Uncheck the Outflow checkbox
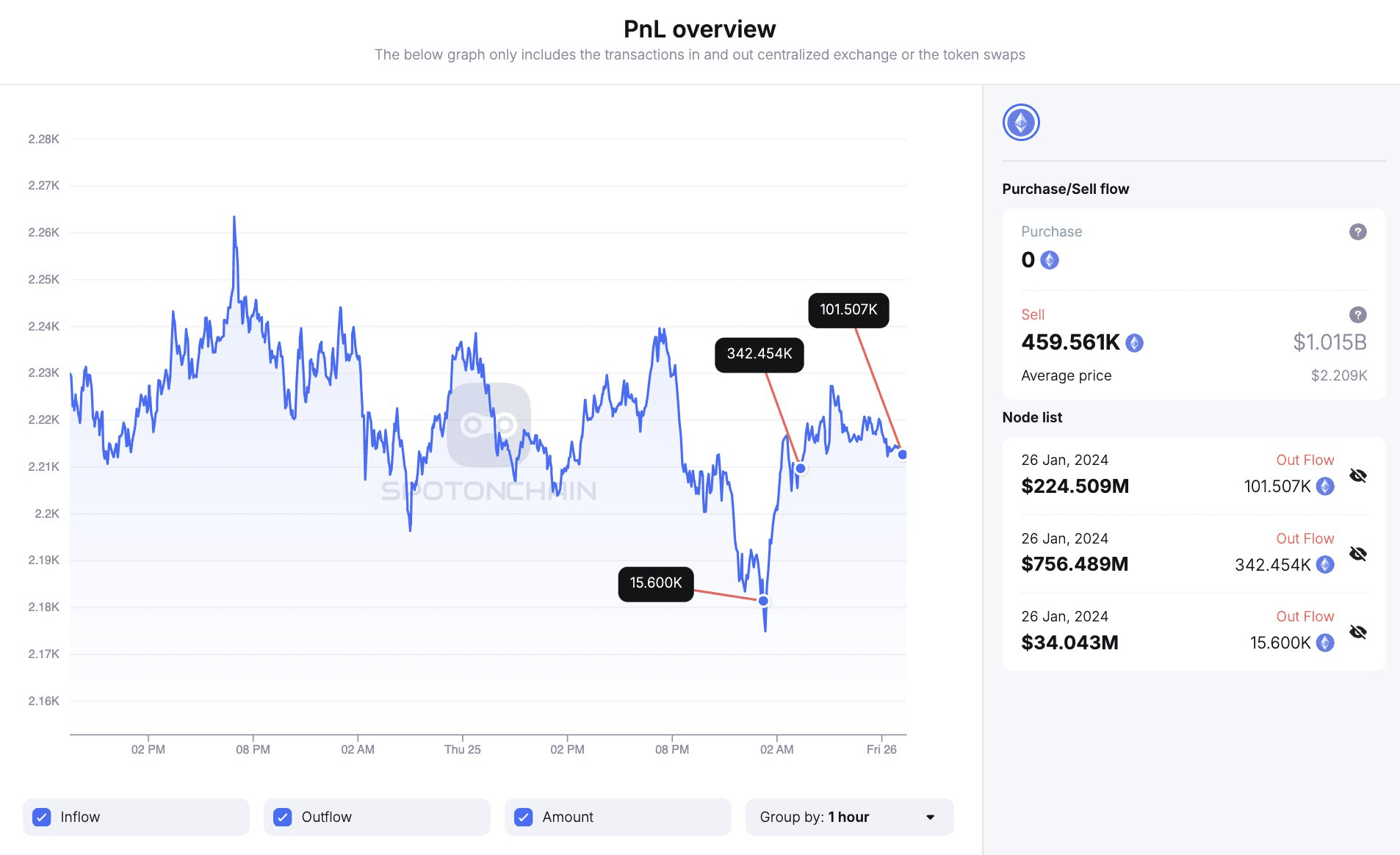1400x855 pixels. [283, 817]
